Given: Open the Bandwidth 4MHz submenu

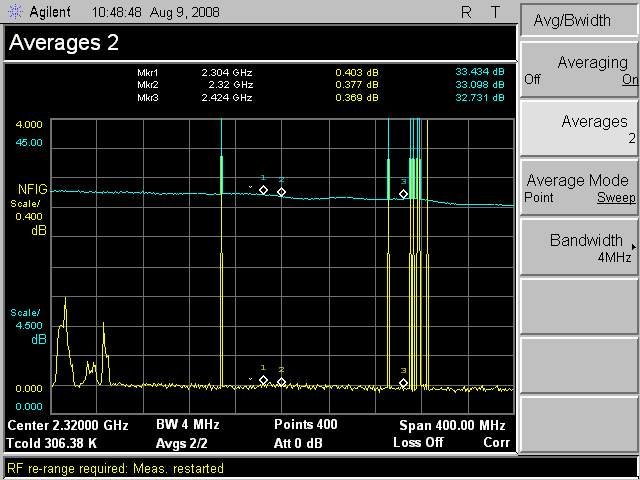Looking at the screenshot, I should pos(579,247).
